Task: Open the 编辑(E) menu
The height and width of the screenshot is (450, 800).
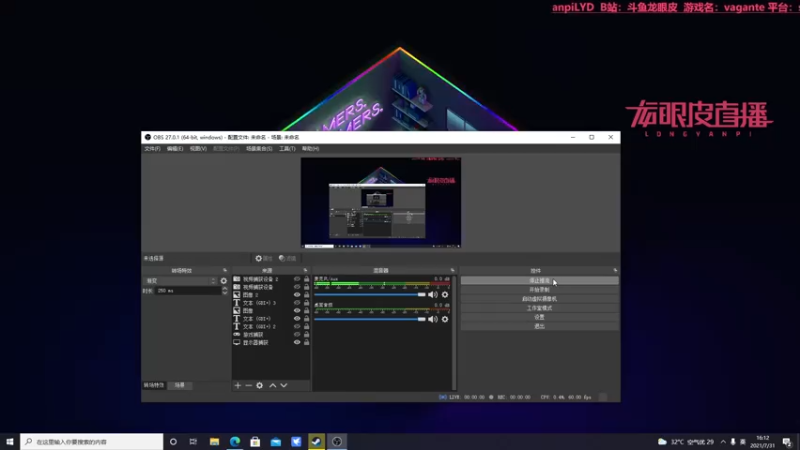Action: pyautogui.click(x=174, y=148)
